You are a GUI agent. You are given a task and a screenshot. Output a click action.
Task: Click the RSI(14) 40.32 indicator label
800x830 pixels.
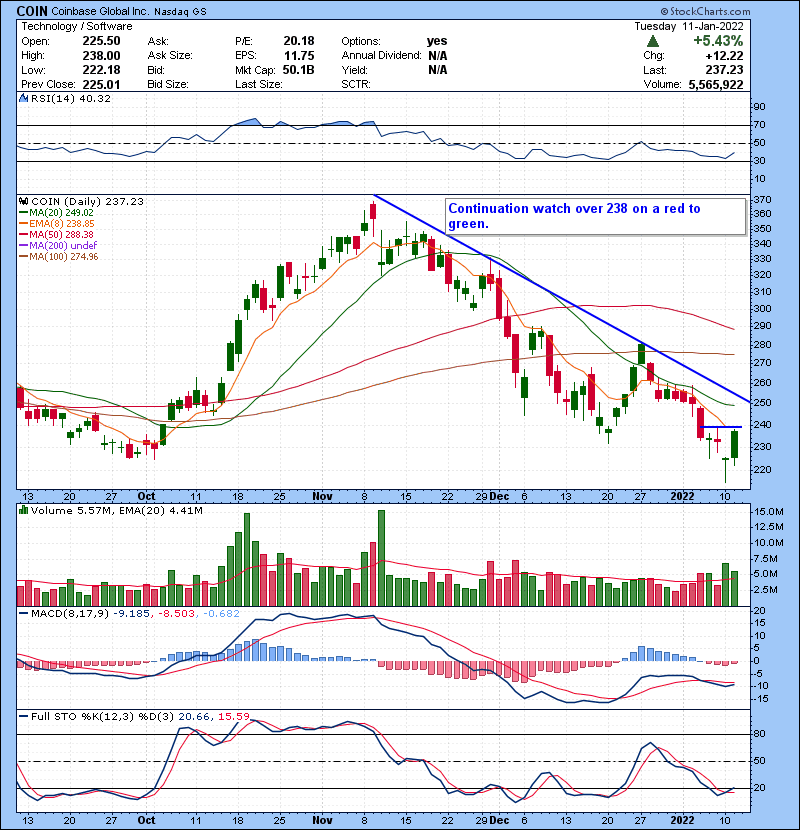(71, 98)
